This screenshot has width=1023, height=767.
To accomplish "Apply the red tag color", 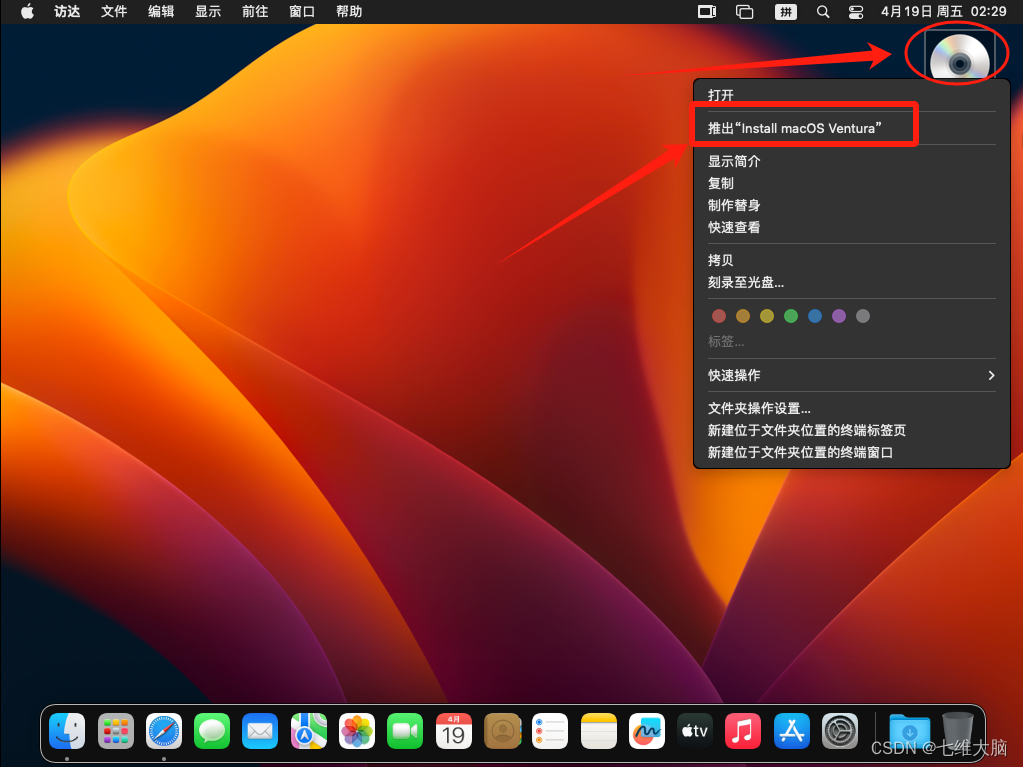I will click(719, 316).
